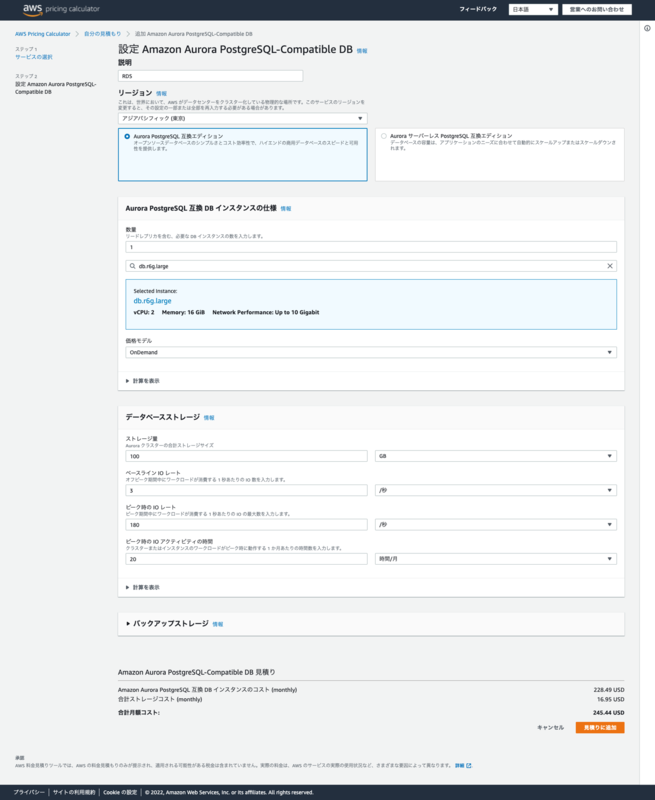Screen dimensions: 655x800
Task: Select Aurora サーバーレス PostgreSQL radio option
Action: click(384, 136)
